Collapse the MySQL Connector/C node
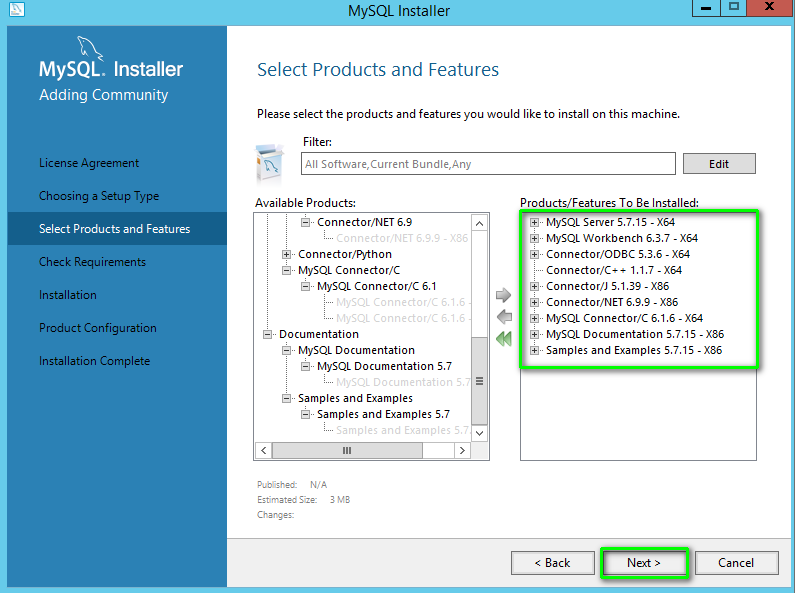 pos(286,270)
